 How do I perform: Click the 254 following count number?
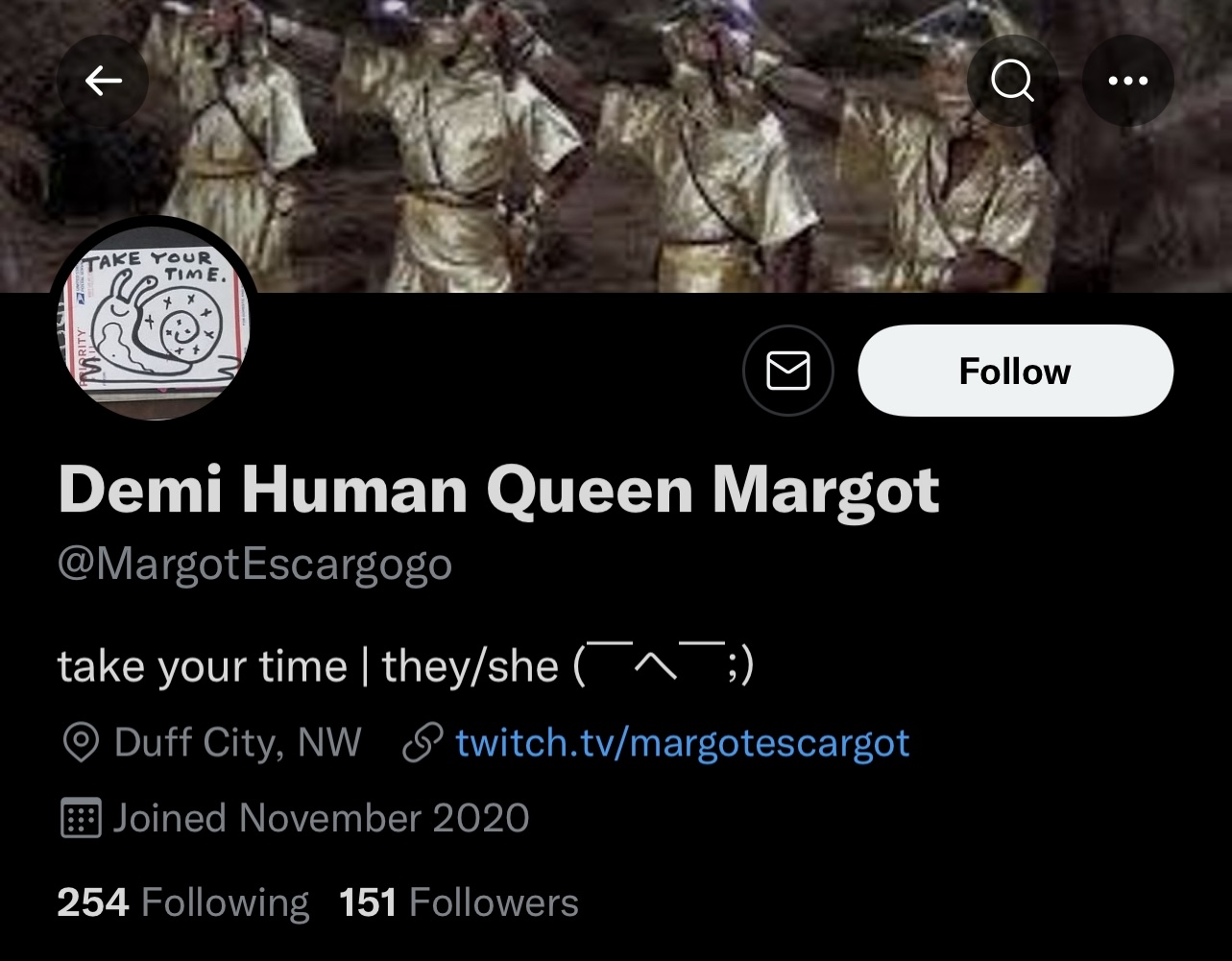[93, 902]
